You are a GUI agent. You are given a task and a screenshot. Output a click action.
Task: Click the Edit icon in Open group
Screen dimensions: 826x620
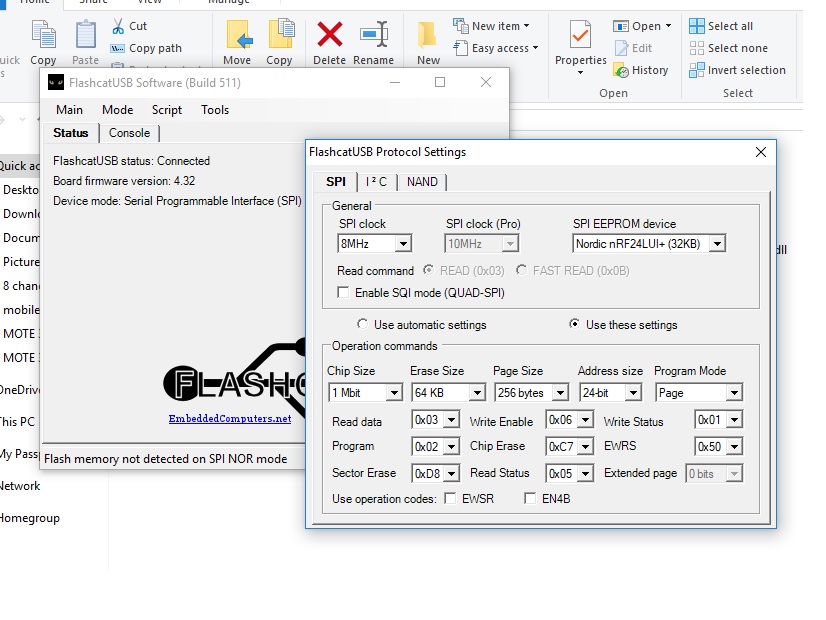tap(622, 48)
